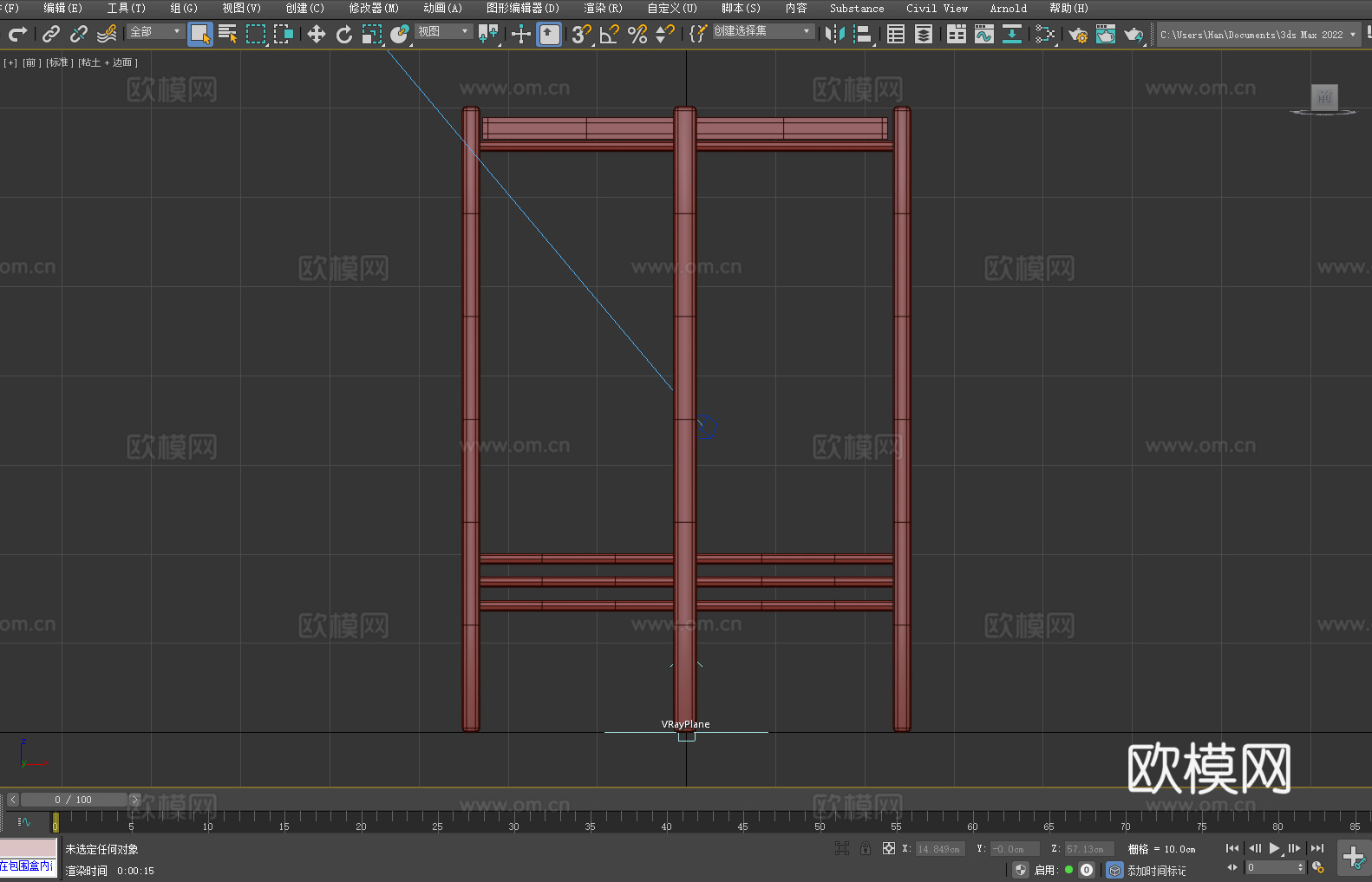Click the 添加时间标记 time tag button
Viewport: 1372px width, 882px height.
point(1156,870)
